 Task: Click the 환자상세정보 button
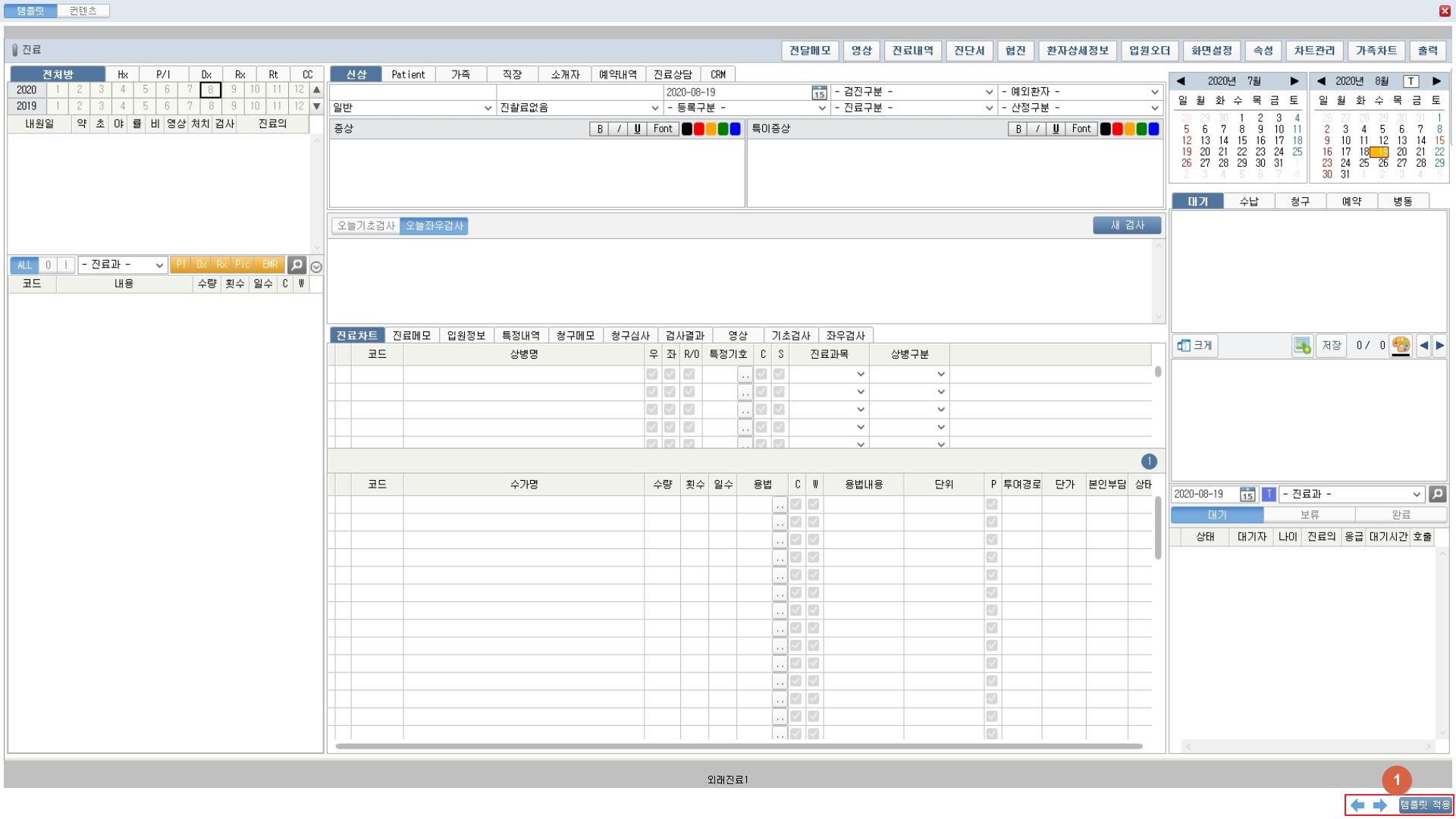(x=1077, y=51)
